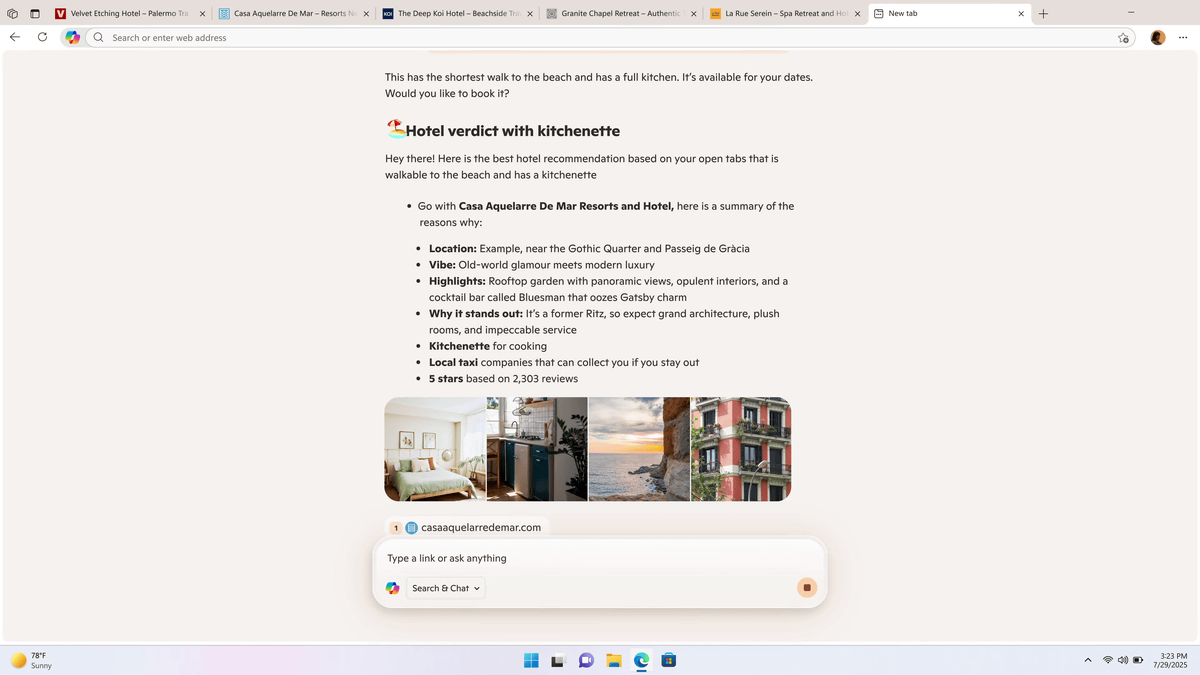Click the Local taxi bullet text

[x=564, y=362]
